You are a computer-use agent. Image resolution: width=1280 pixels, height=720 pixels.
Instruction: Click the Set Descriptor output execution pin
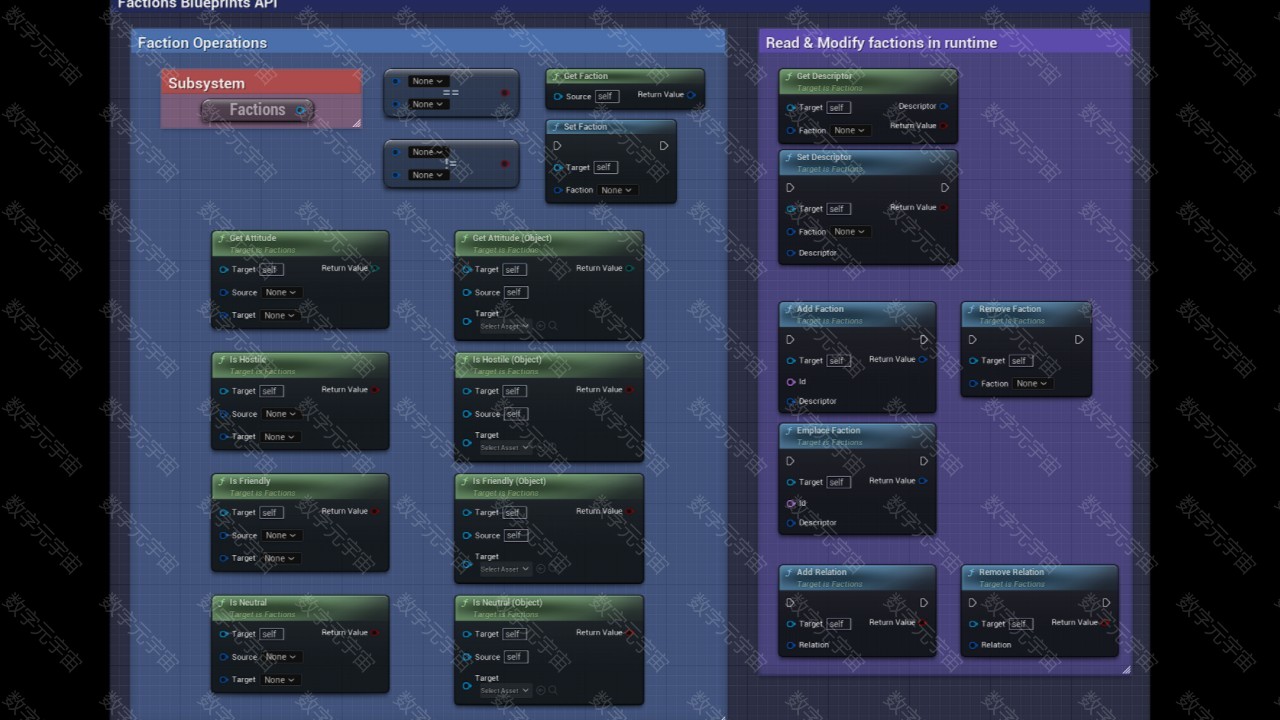click(945, 187)
